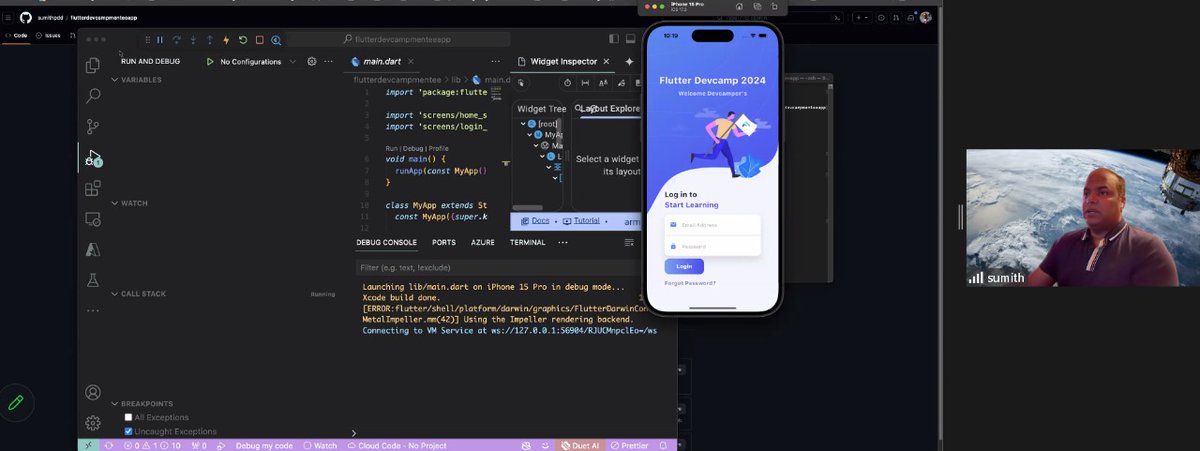The width and height of the screenshot is (1200, 451).
Task: Switch to the TERMINAL tab
Action: [527, 242]
